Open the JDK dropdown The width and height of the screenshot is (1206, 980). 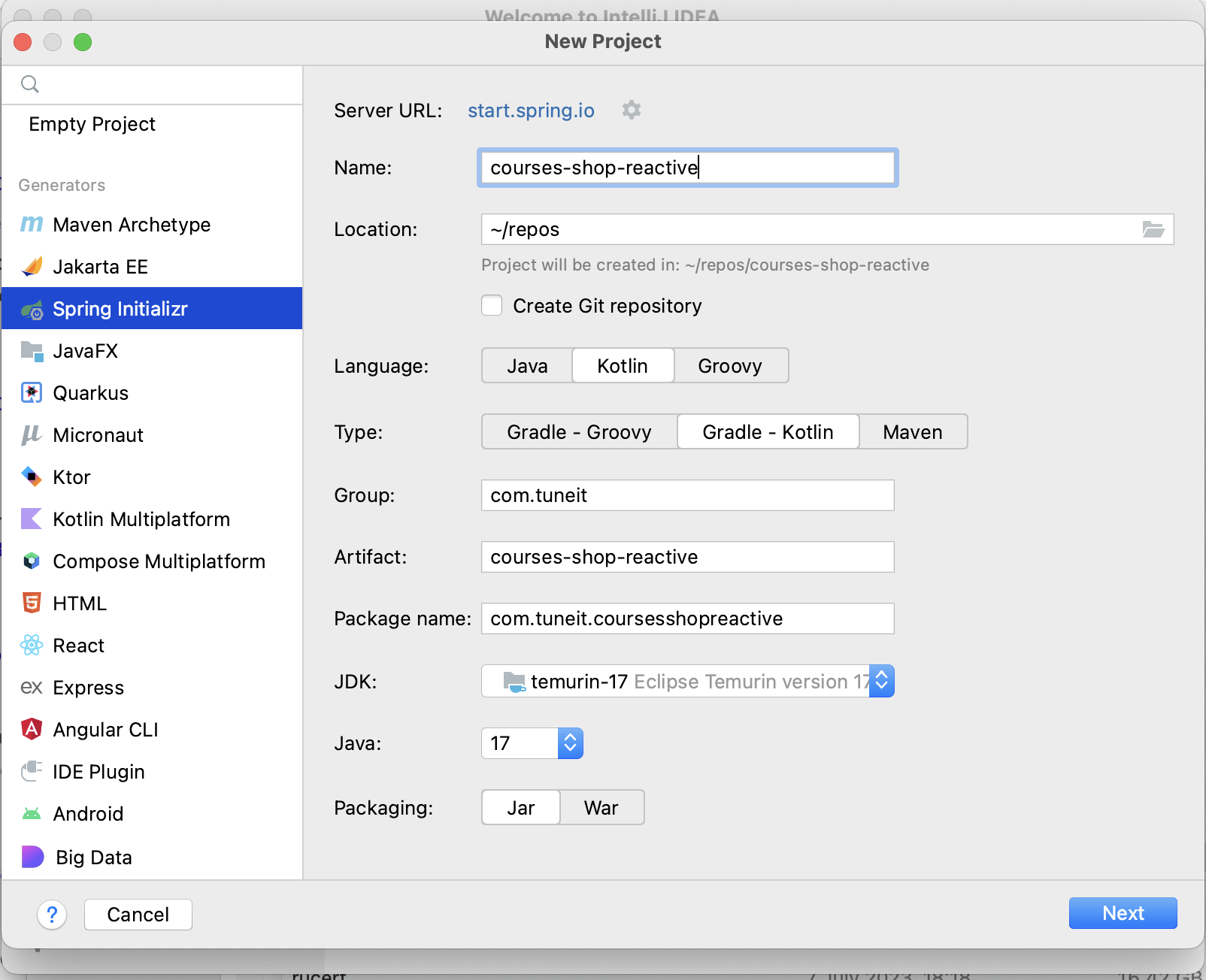tap(881, 682)
